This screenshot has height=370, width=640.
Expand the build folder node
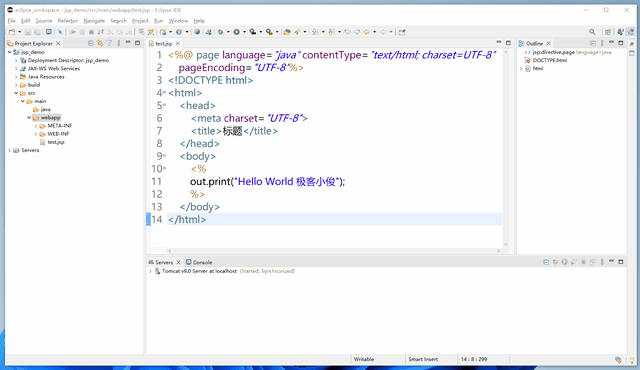tap(16, 85)
